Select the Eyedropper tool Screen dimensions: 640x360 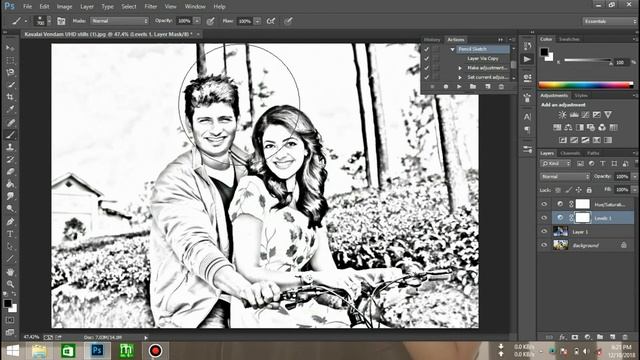pyautogui.click(x=10, y=109)
